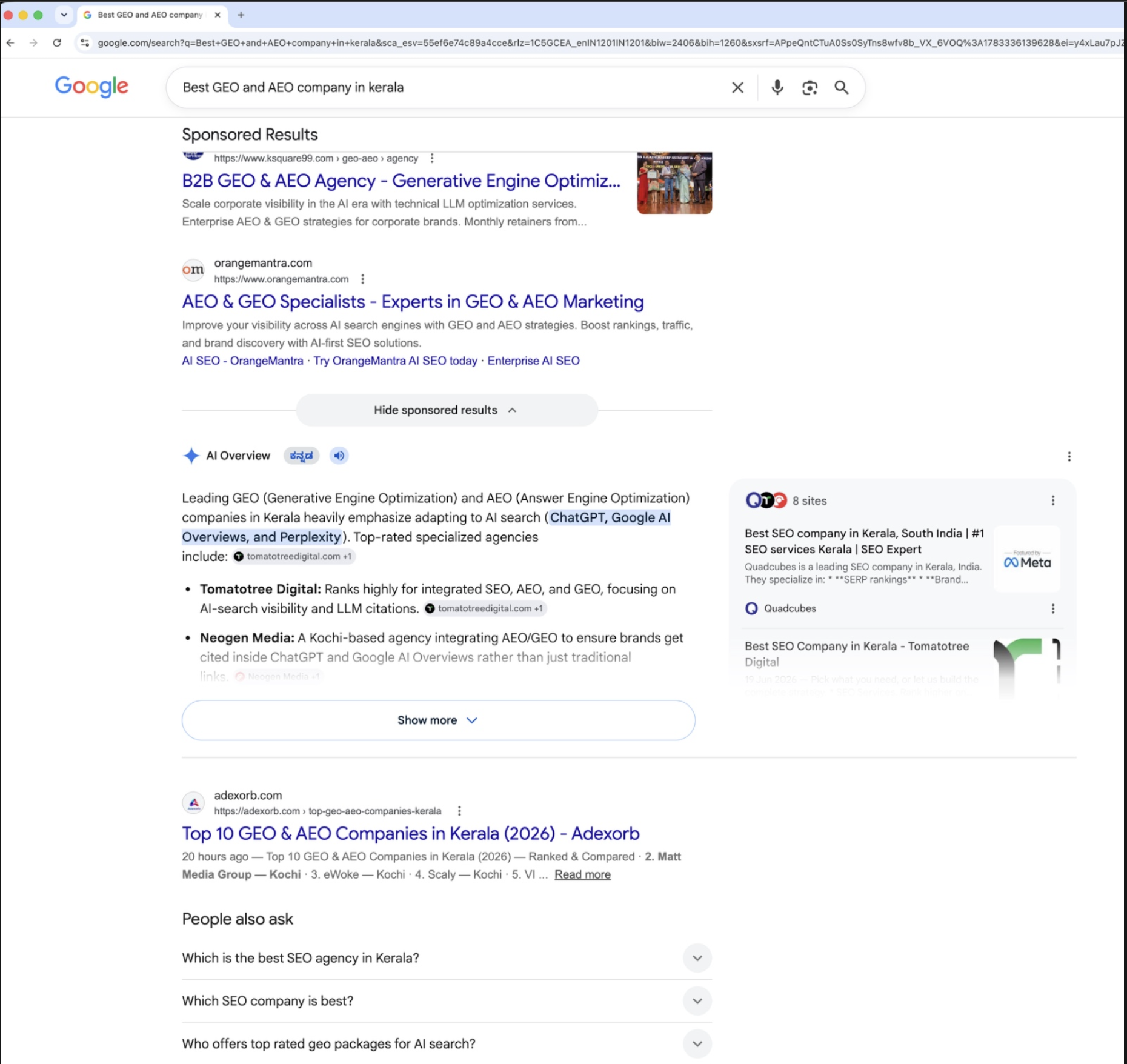The width and height of the screenshot is (1127, 1064).
Task: Click the stacked site icons beside 8 sites
Action: pos(766,500)
